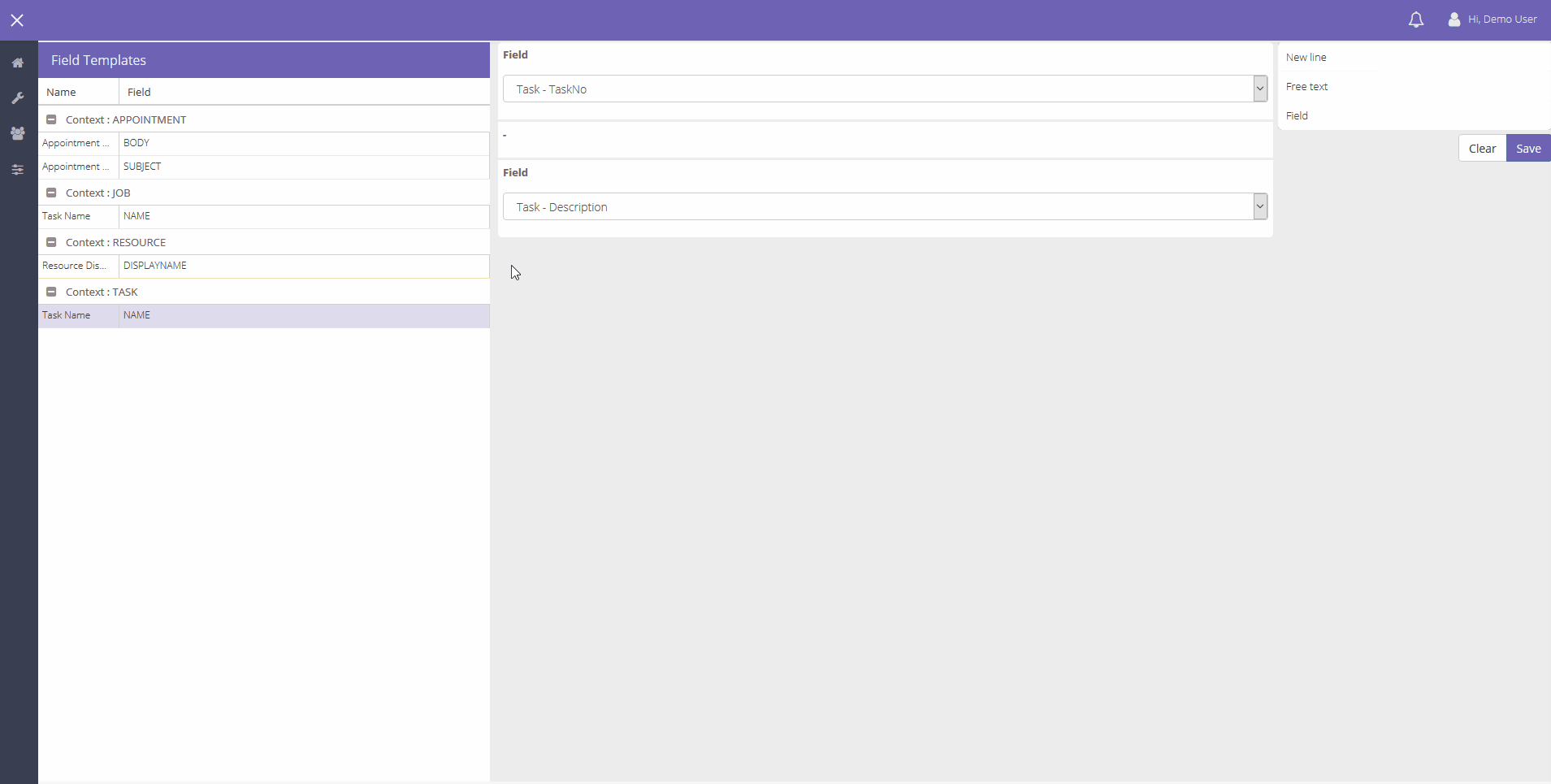The image size is (1551, 784).
Task: Open the wrench tools icon in sidebar
Action: [x=18, y=98]
